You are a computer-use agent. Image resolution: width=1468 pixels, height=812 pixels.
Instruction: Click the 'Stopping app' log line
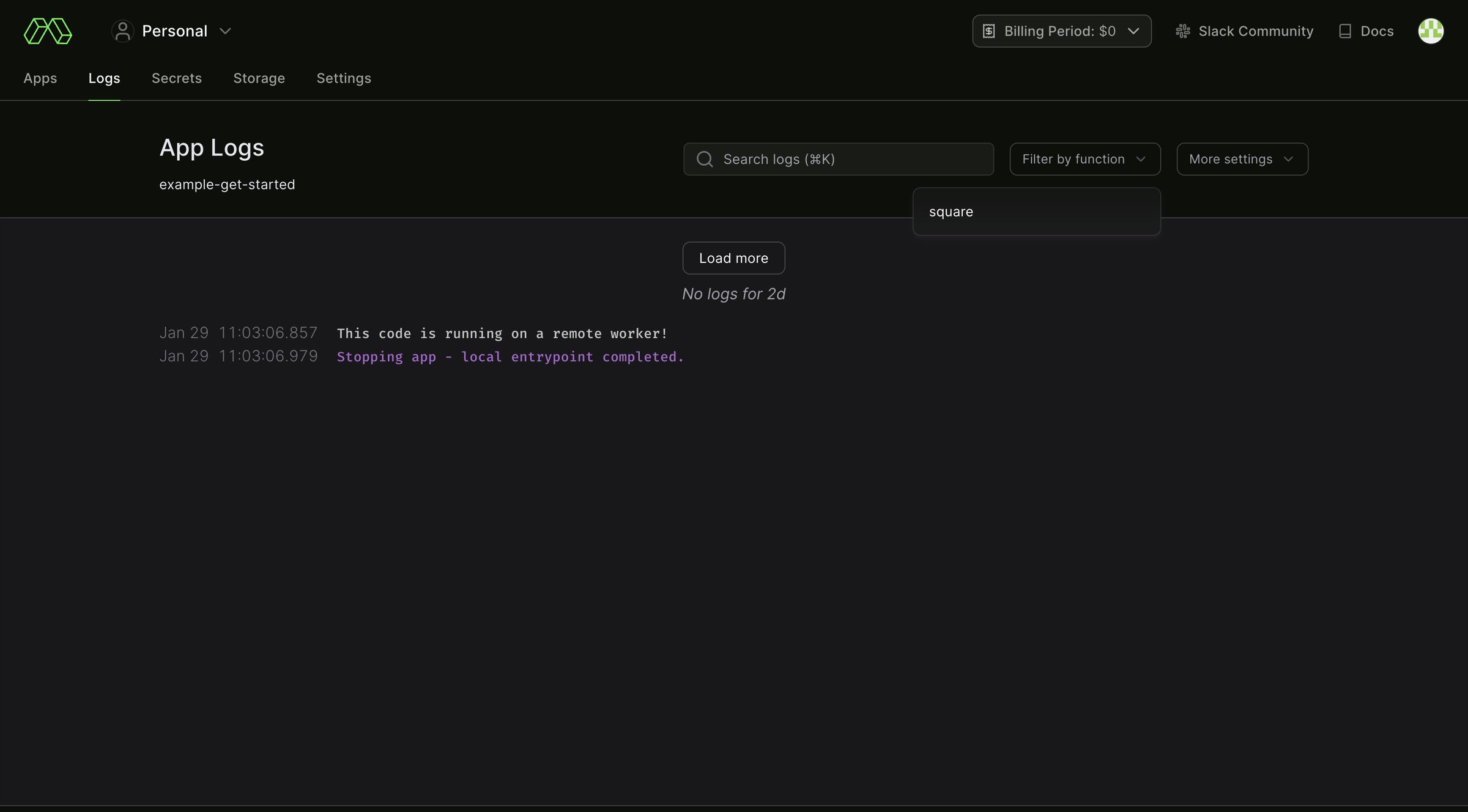510,356
